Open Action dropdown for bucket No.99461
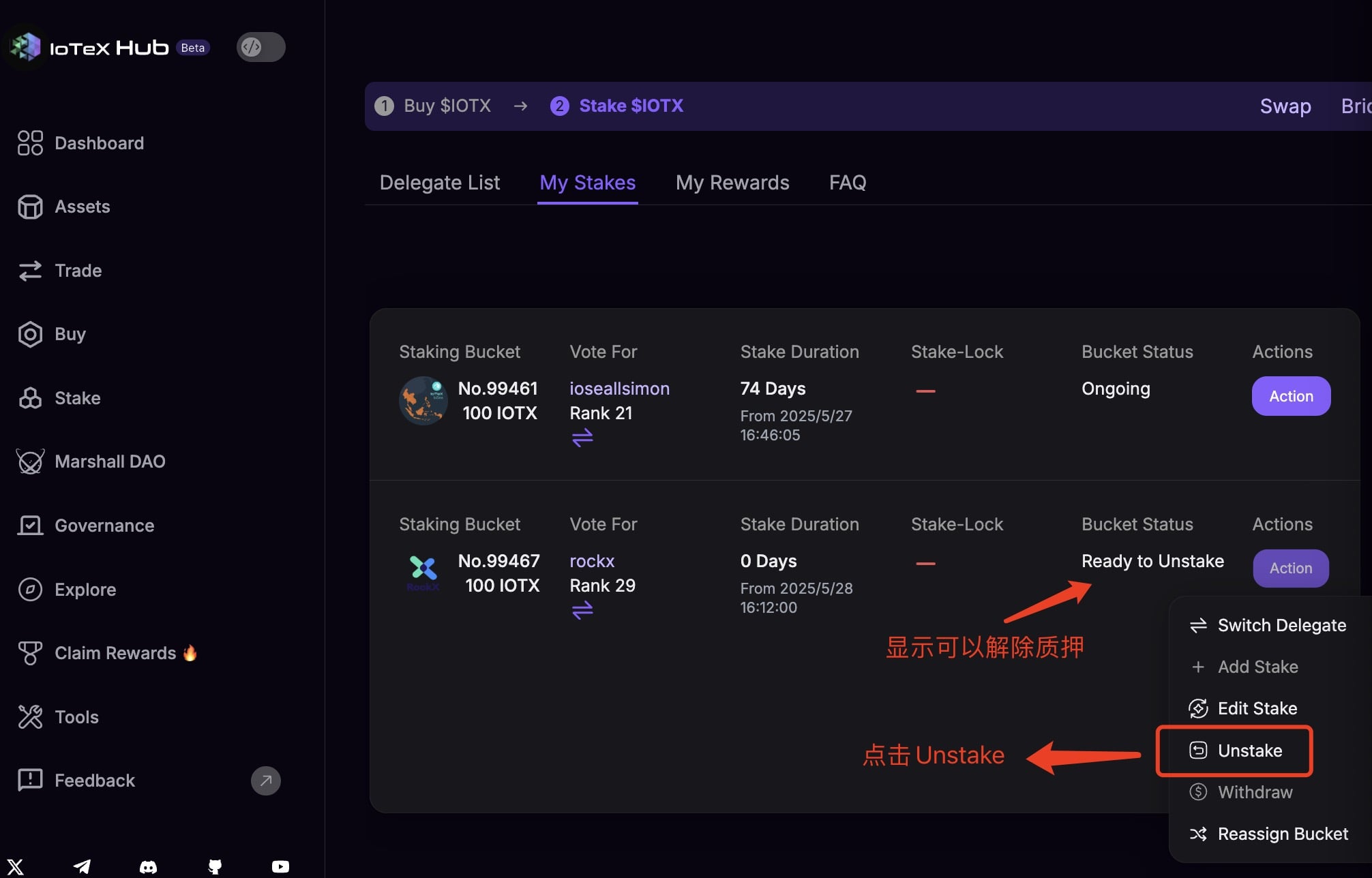This screenshot has height=878, width=1372. coord(1290,396)
